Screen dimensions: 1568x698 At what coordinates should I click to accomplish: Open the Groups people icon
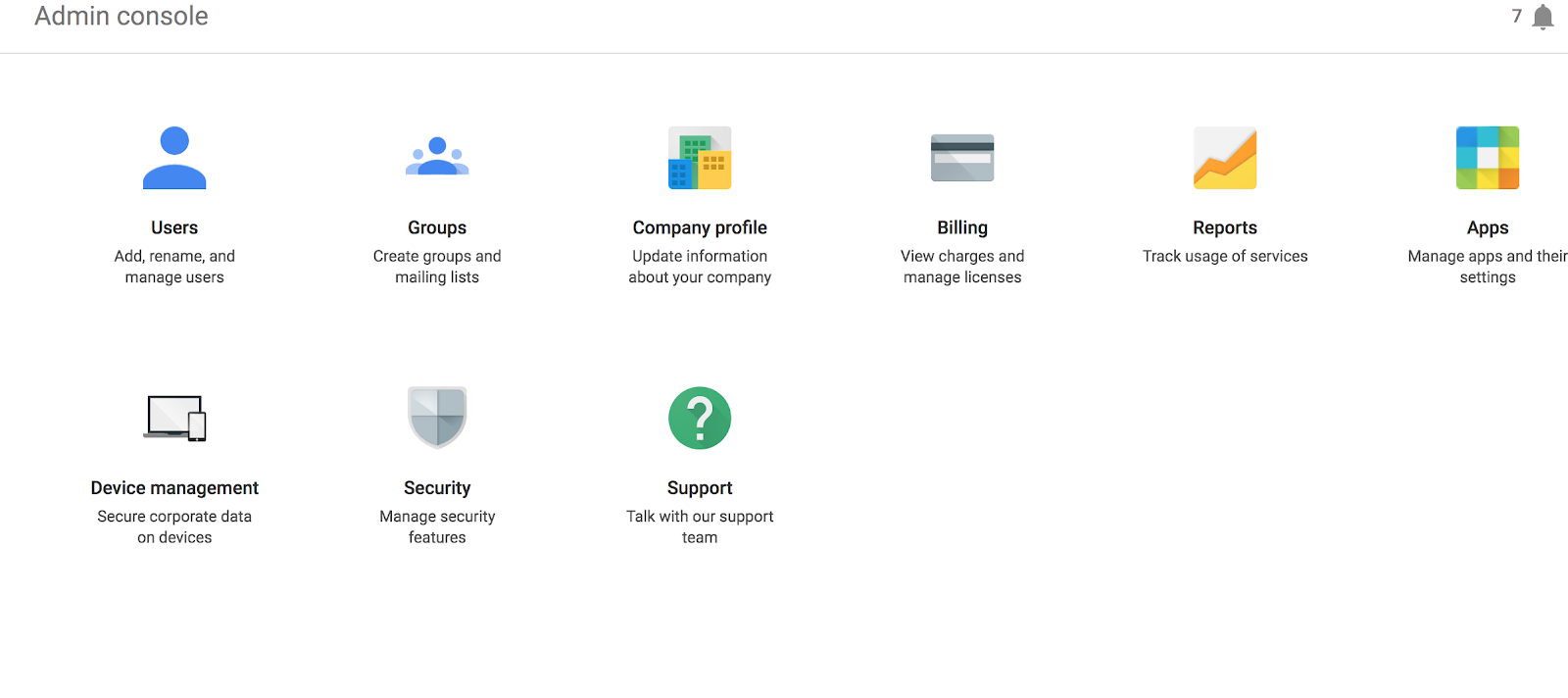click(437, 158)
